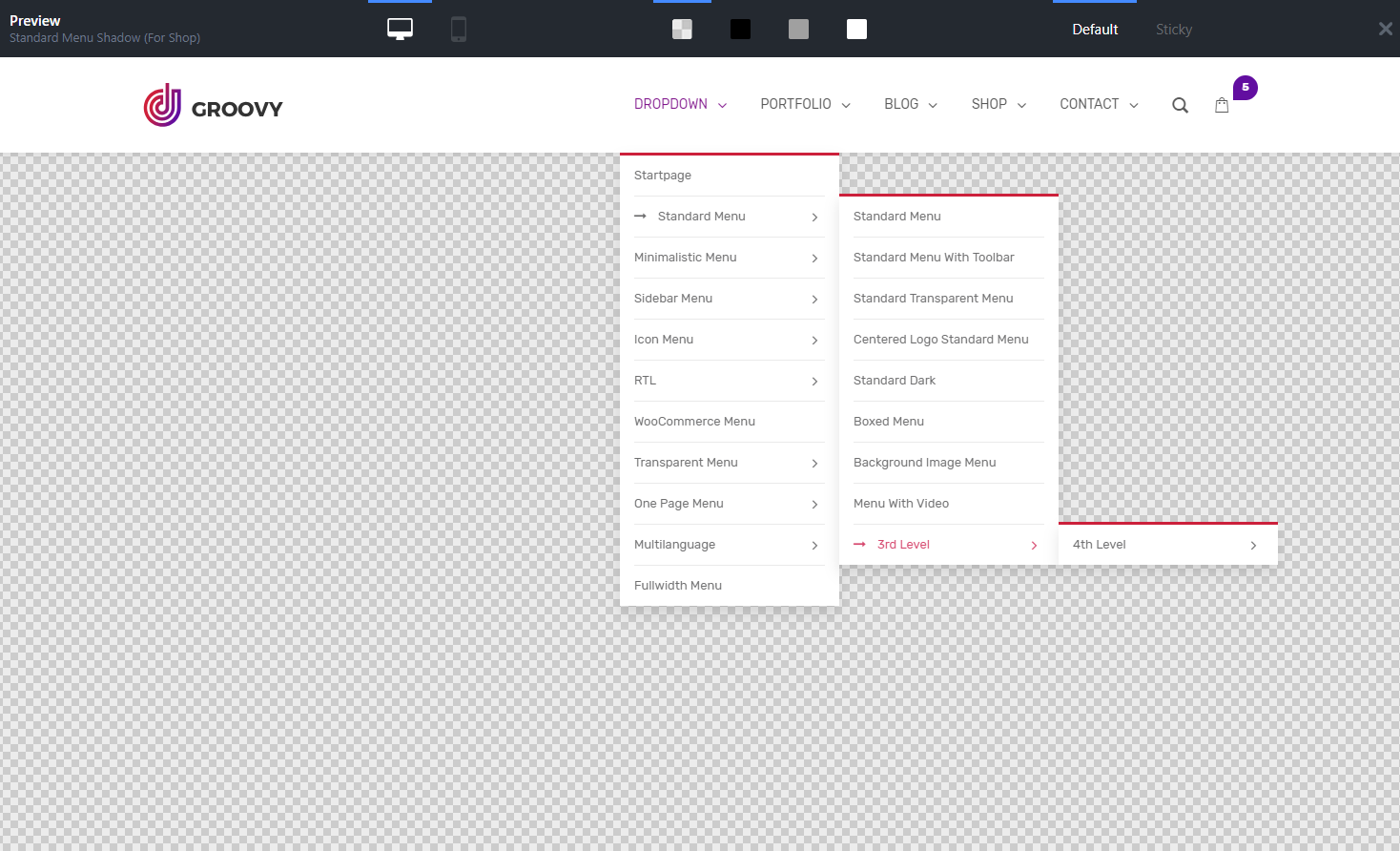Image resolution: width=1400 pixels, height=851 pixels.
Task: Open the shopping bag cart icon
Action: (1222, 106)
